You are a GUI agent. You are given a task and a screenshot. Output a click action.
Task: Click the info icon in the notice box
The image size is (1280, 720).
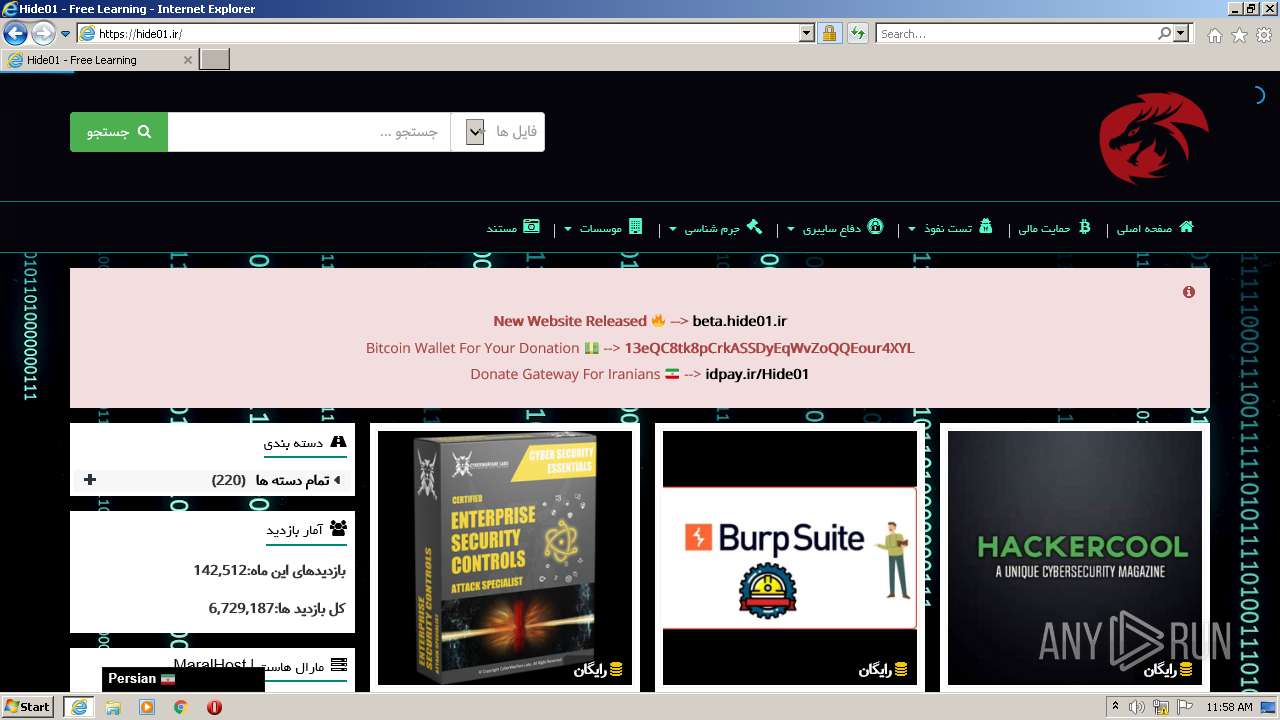point(1189,292)
